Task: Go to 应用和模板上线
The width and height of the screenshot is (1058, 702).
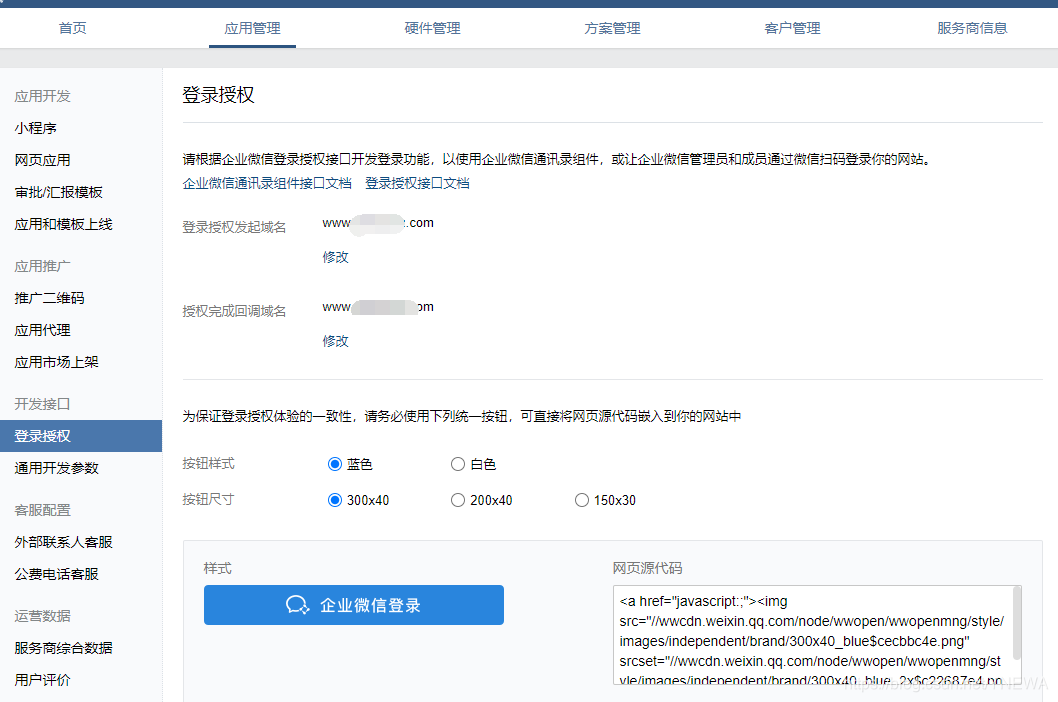Action: [x=63, y=224]
